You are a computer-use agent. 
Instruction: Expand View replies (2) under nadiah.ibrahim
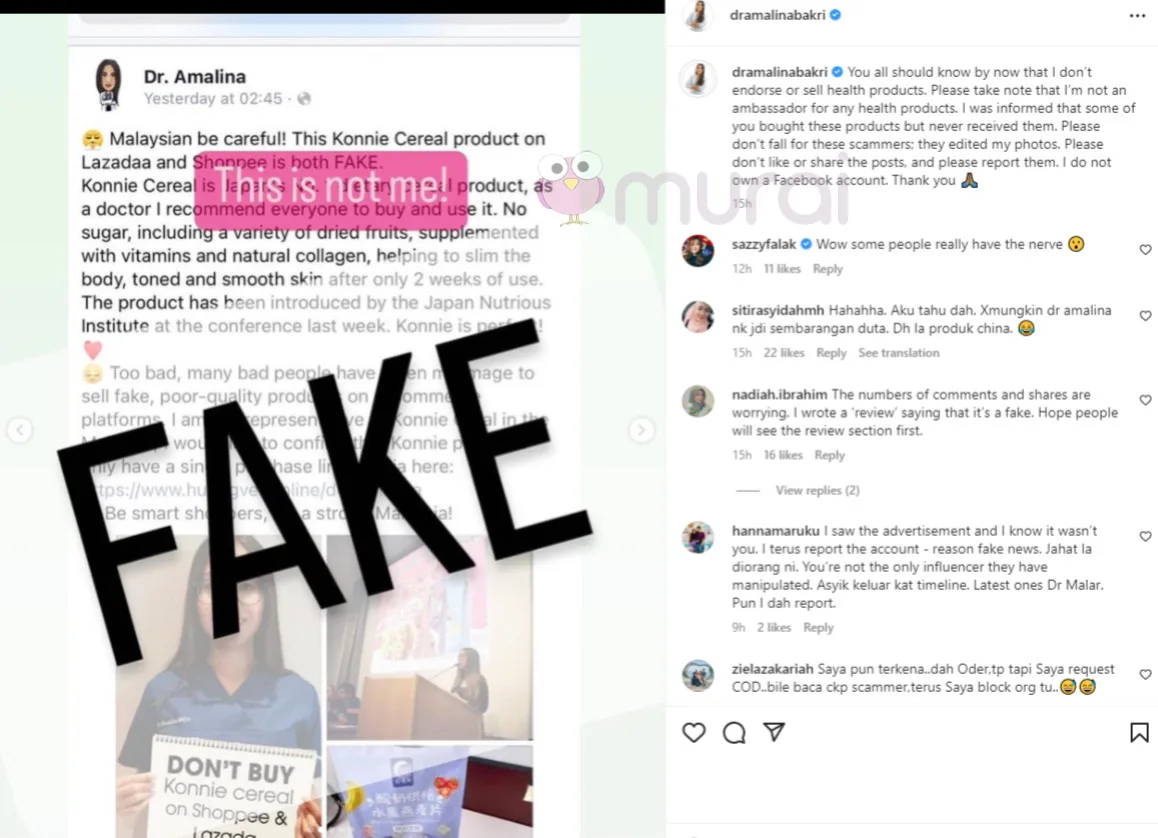pyautogui.click(x=817, y=490)
